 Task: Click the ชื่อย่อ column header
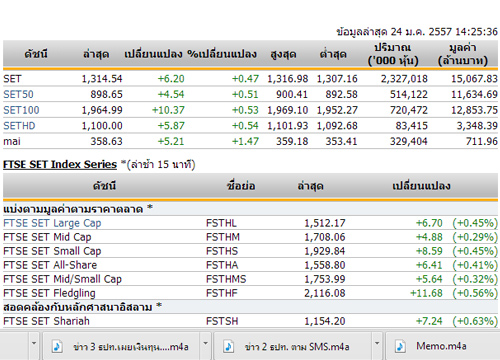coord(241,186)
